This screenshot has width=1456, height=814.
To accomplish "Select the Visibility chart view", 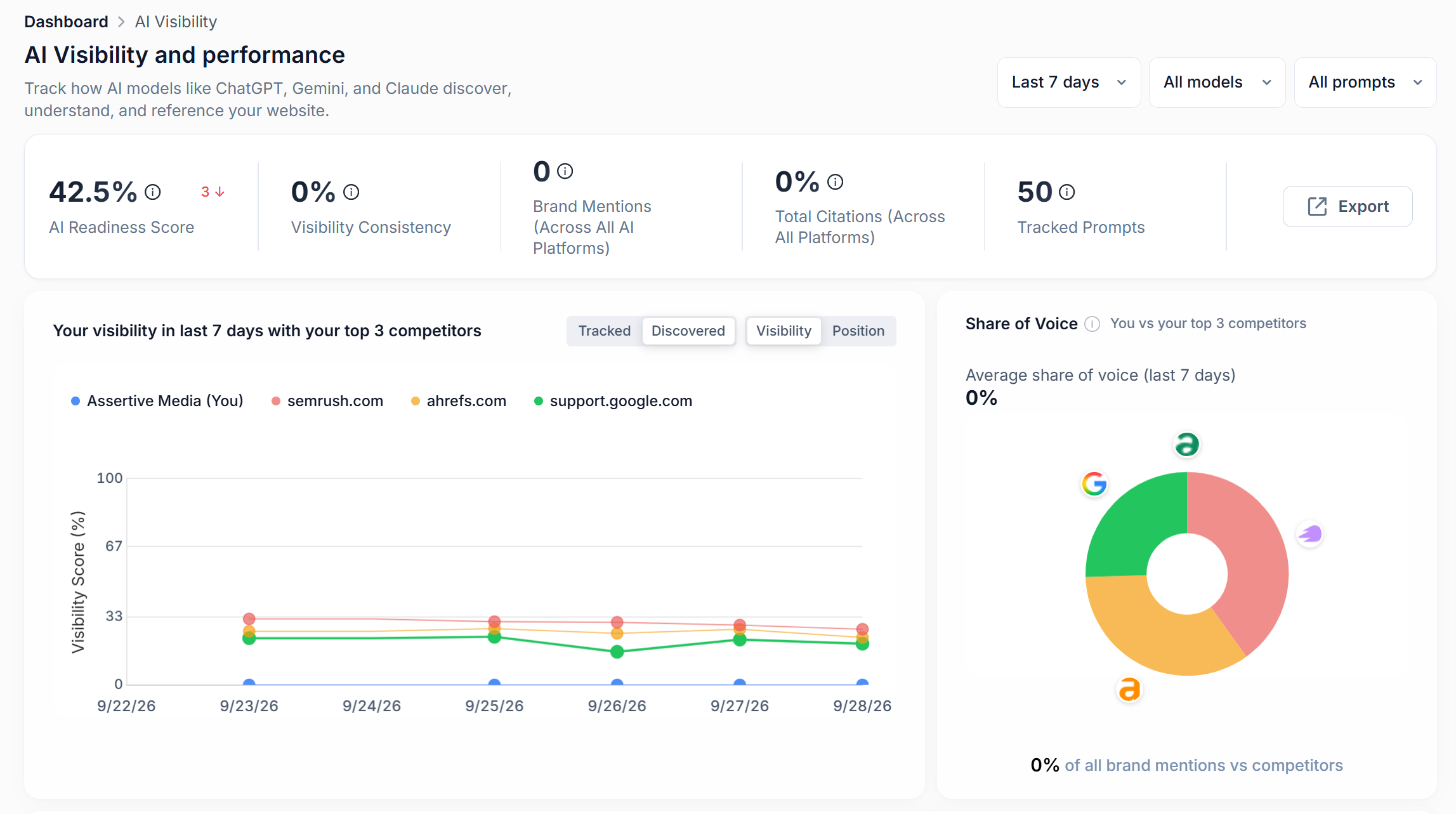I will click(x=784, y=331).
